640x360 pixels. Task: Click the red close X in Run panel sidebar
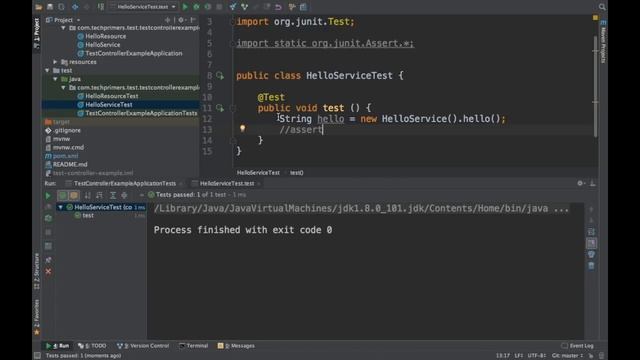[x=48, y=271]
